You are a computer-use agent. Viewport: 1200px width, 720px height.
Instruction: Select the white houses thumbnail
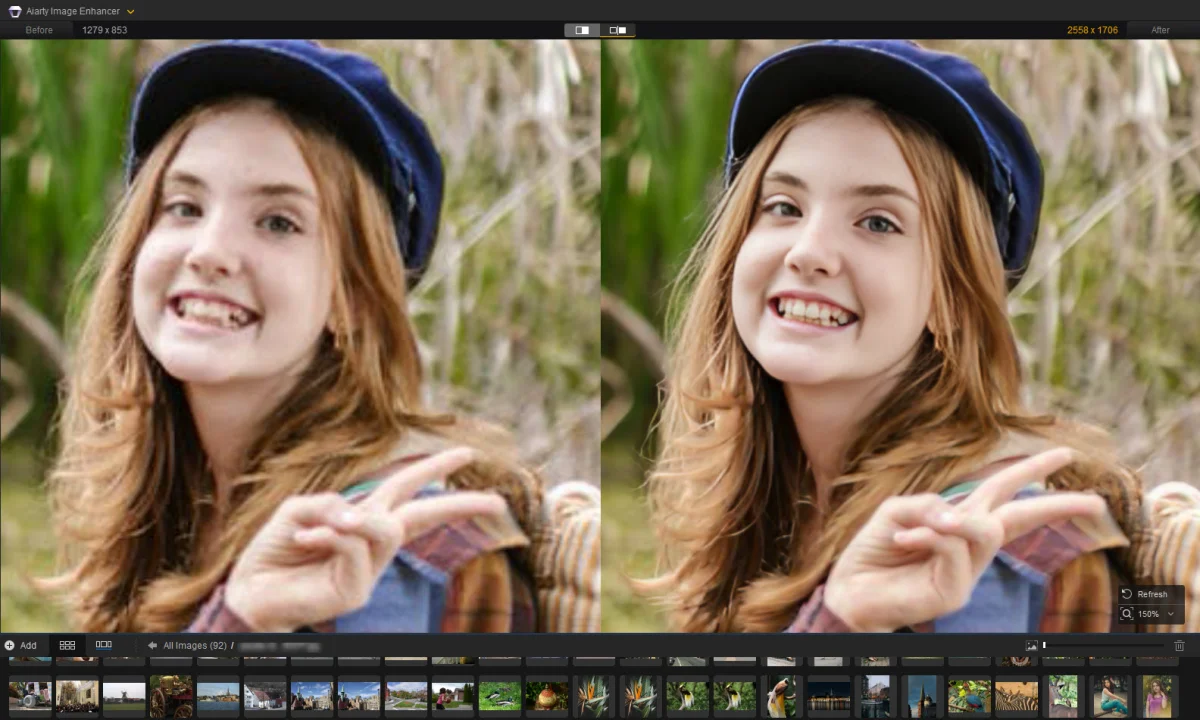point(265,695)
